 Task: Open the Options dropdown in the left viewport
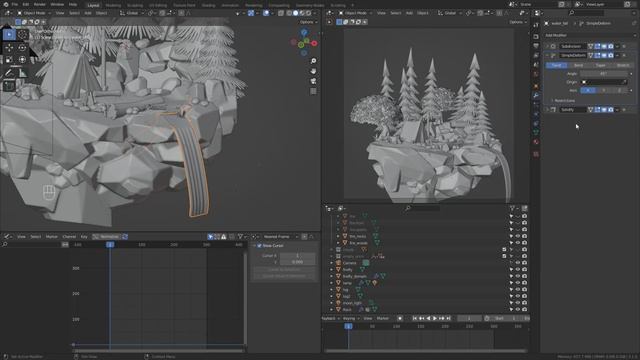coord(307,22)
